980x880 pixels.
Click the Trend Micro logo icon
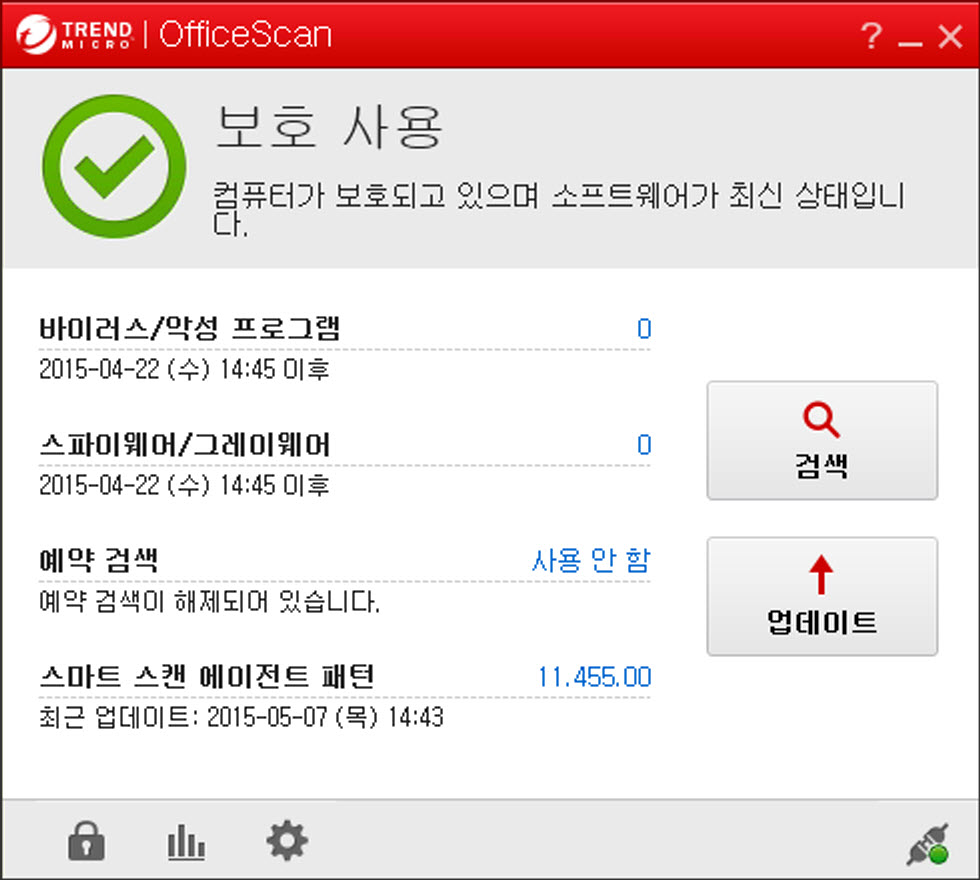click(36, 36)
